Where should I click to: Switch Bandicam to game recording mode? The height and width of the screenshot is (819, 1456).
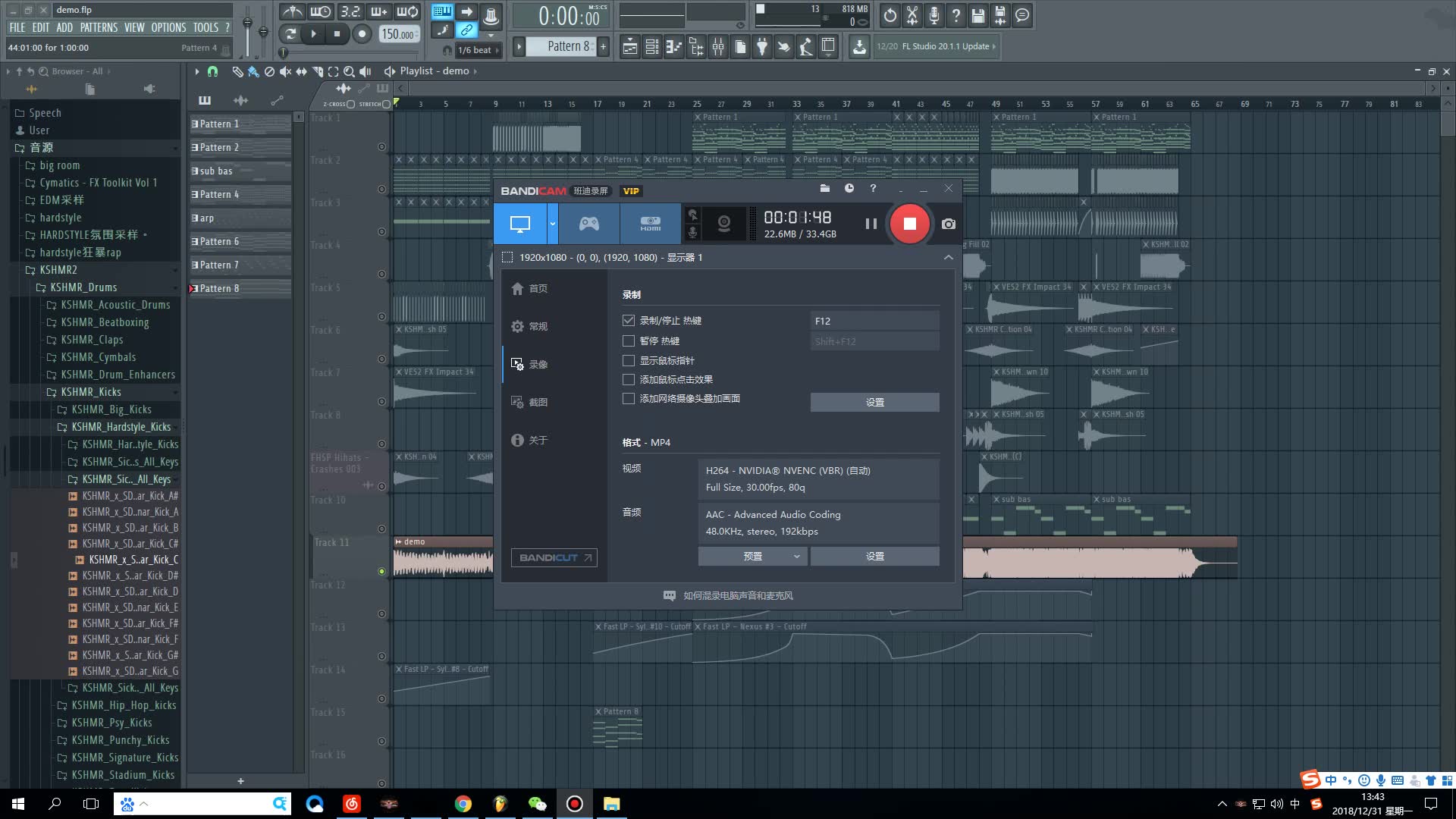click(589, 224)
